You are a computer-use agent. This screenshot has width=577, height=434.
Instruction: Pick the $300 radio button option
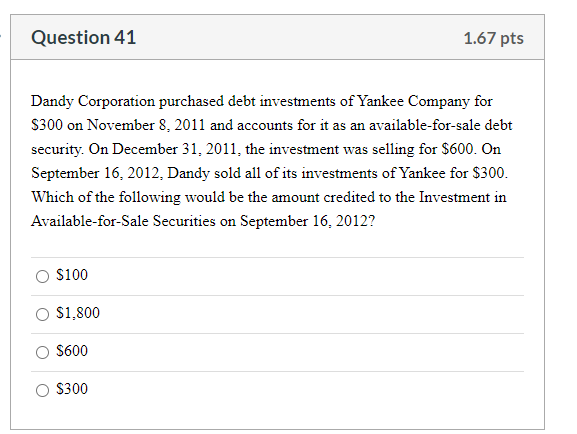[x=42, y=390]
